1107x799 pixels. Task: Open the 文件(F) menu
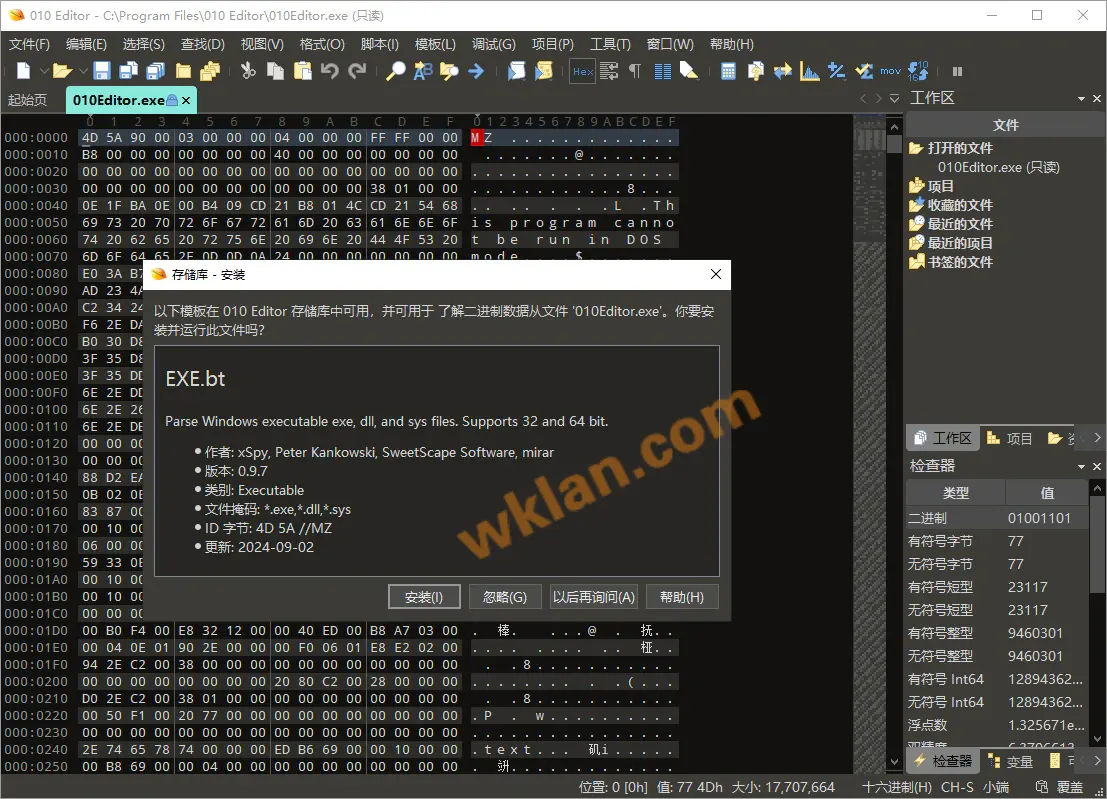coord(29,44)
